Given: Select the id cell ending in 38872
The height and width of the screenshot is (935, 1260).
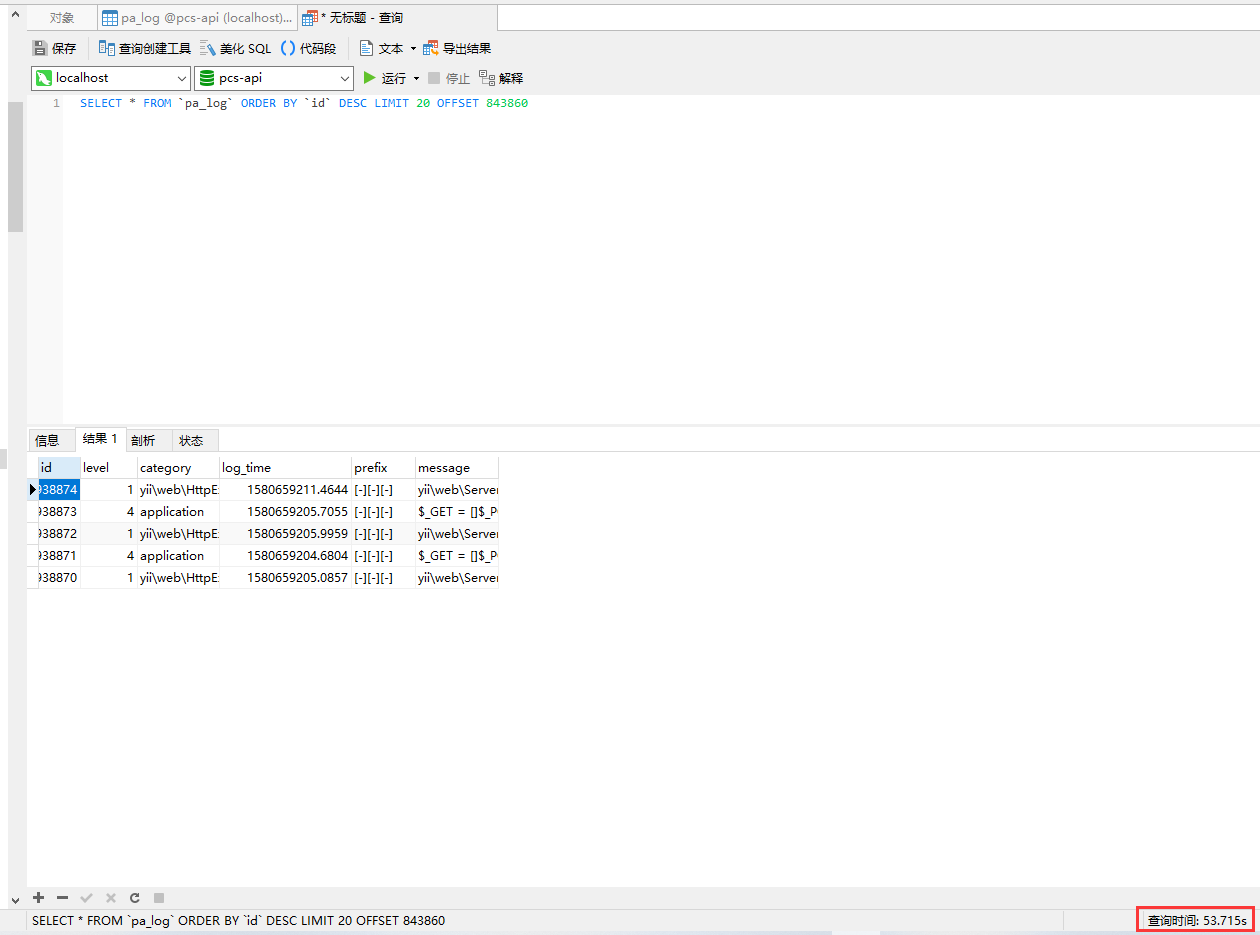Looking at the screenshot, I should click(x=59, y=534).
